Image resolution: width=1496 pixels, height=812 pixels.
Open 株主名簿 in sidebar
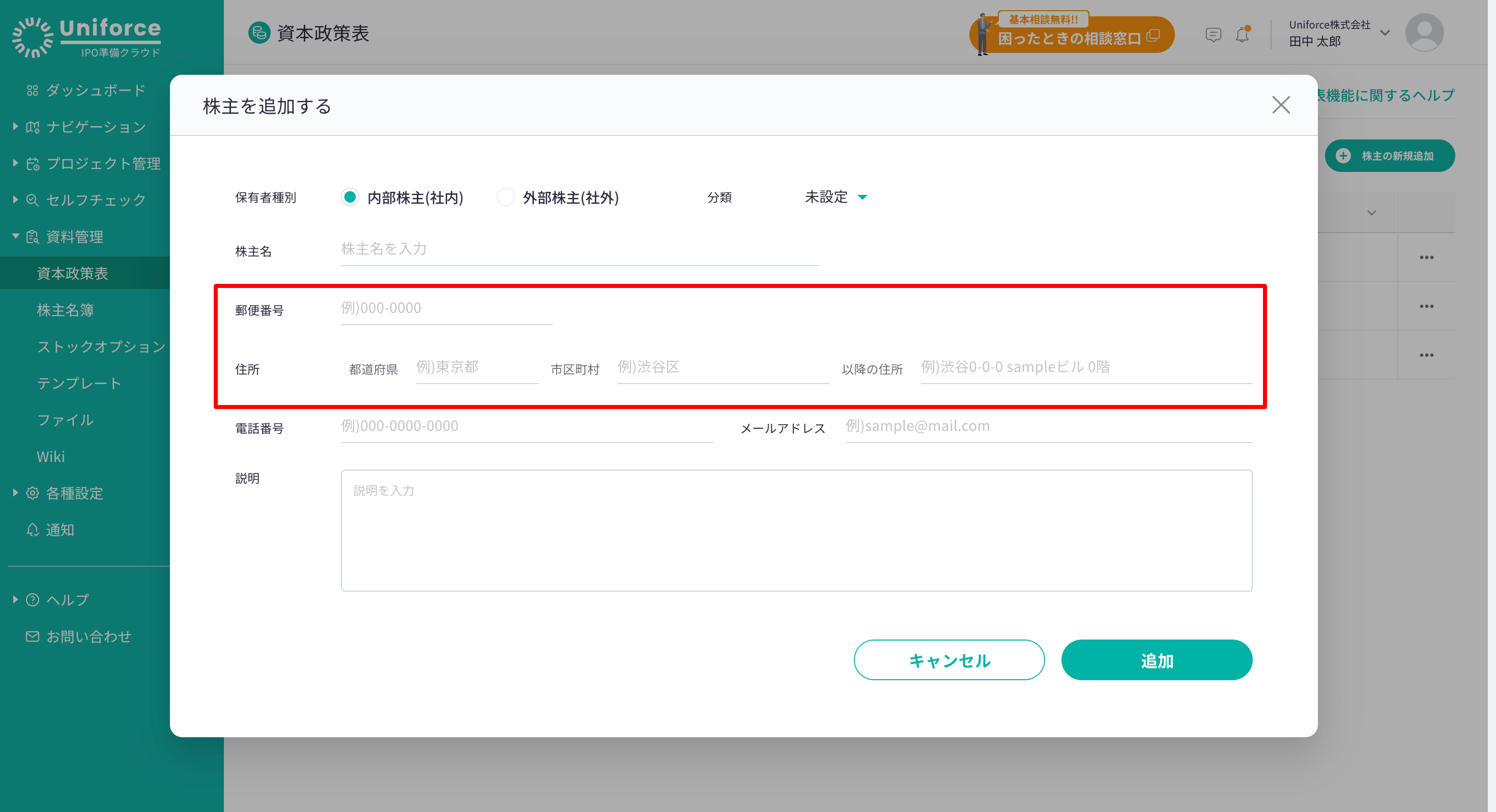click(x=65, y=310)
